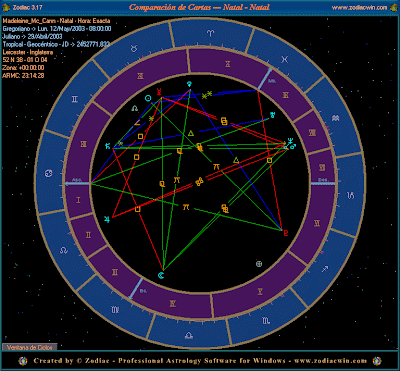Click the Sagittarius arrow symbol
400x371 pixels.
(325, 269)
